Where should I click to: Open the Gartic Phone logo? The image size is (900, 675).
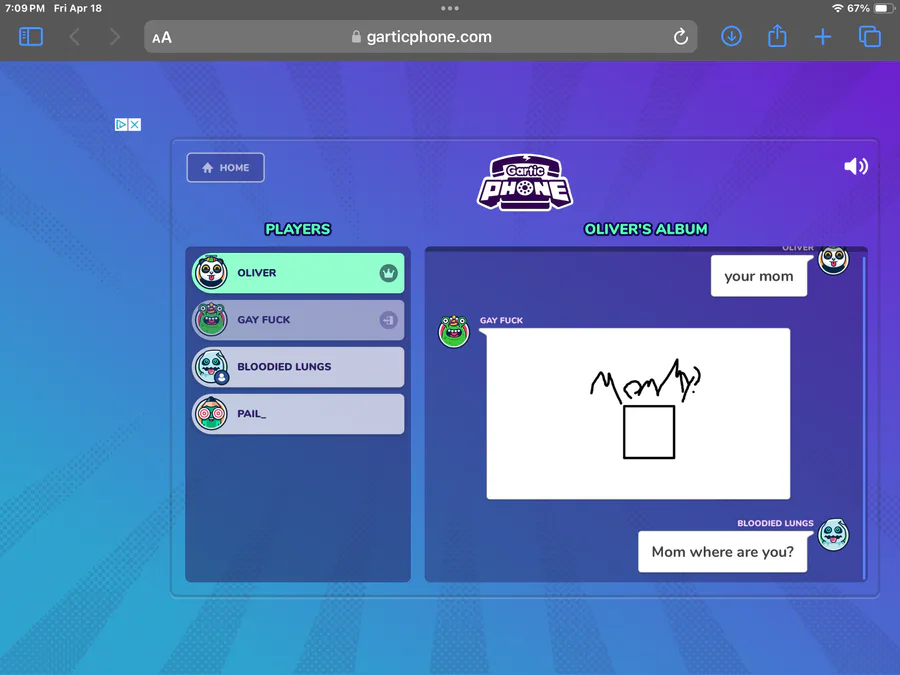(525, 183)
